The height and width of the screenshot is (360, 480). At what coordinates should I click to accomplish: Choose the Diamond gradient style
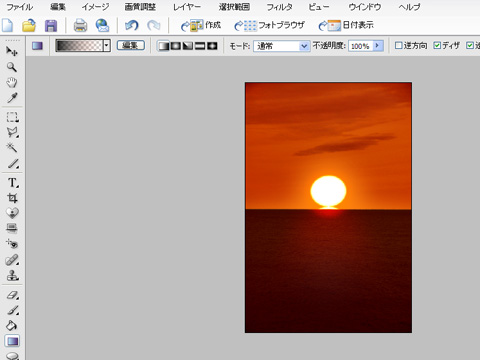pyautogui.click(x=212, y=46)
